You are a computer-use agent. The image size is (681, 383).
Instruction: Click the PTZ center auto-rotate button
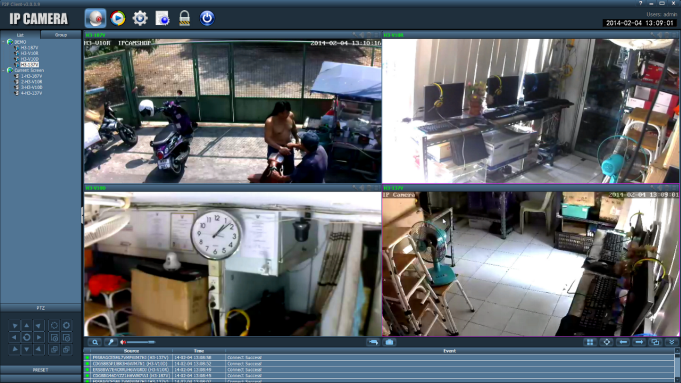tap(26, 337)
